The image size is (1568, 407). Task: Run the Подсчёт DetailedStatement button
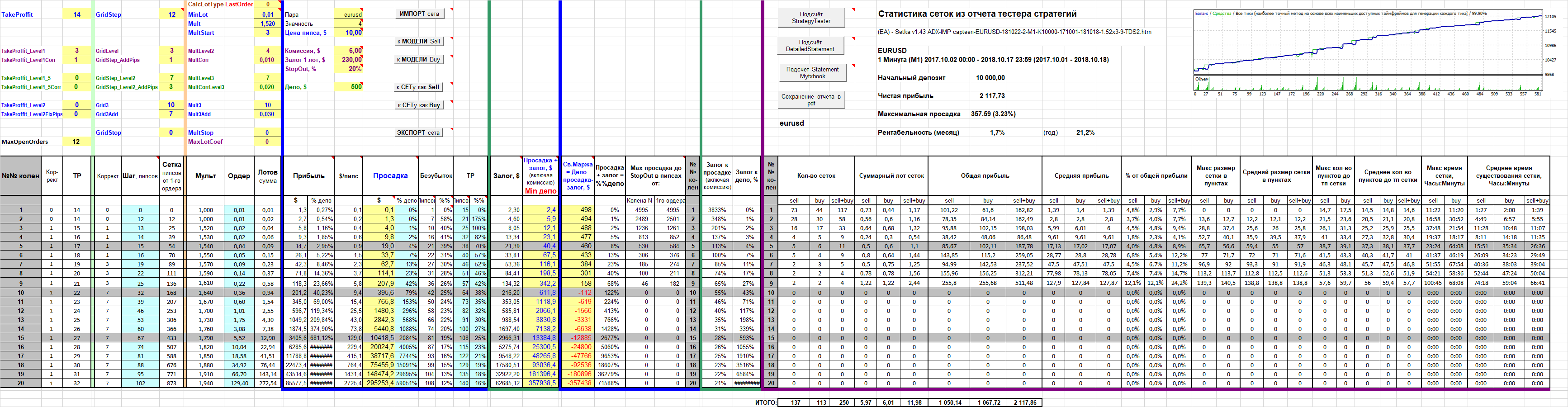tap(811, 46)
